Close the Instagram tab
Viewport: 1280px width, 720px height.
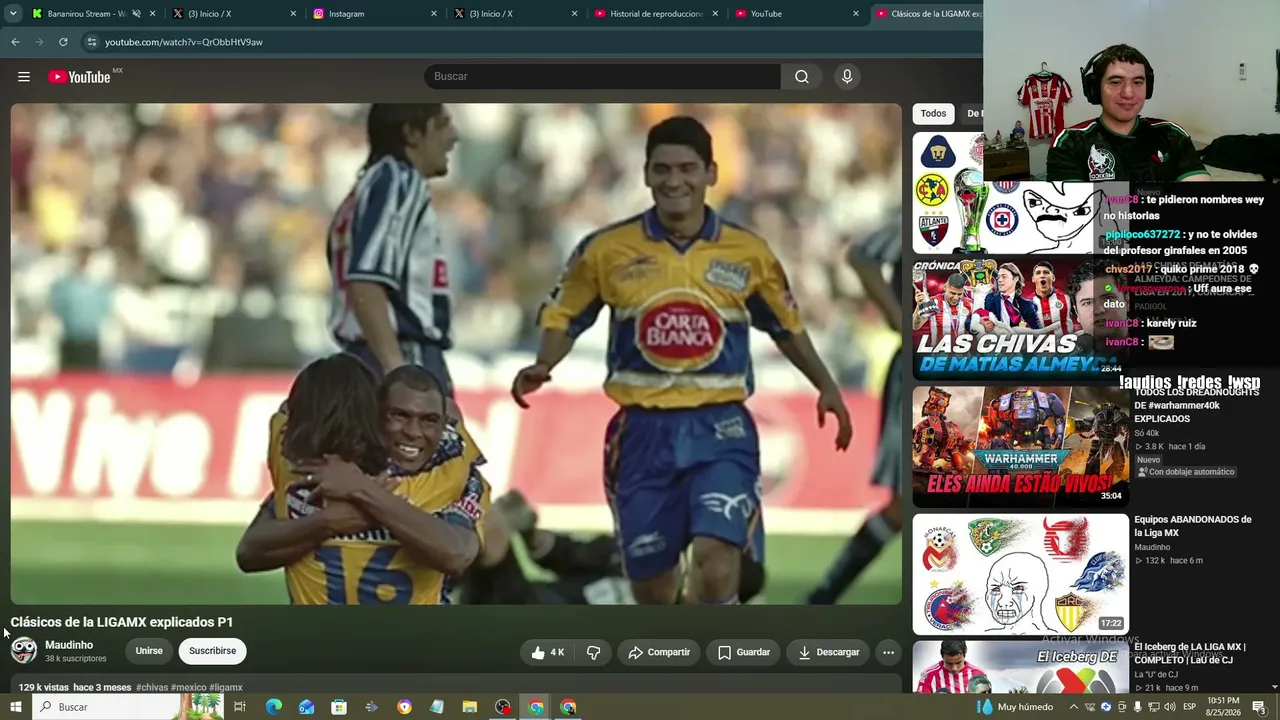coord(434,14)
